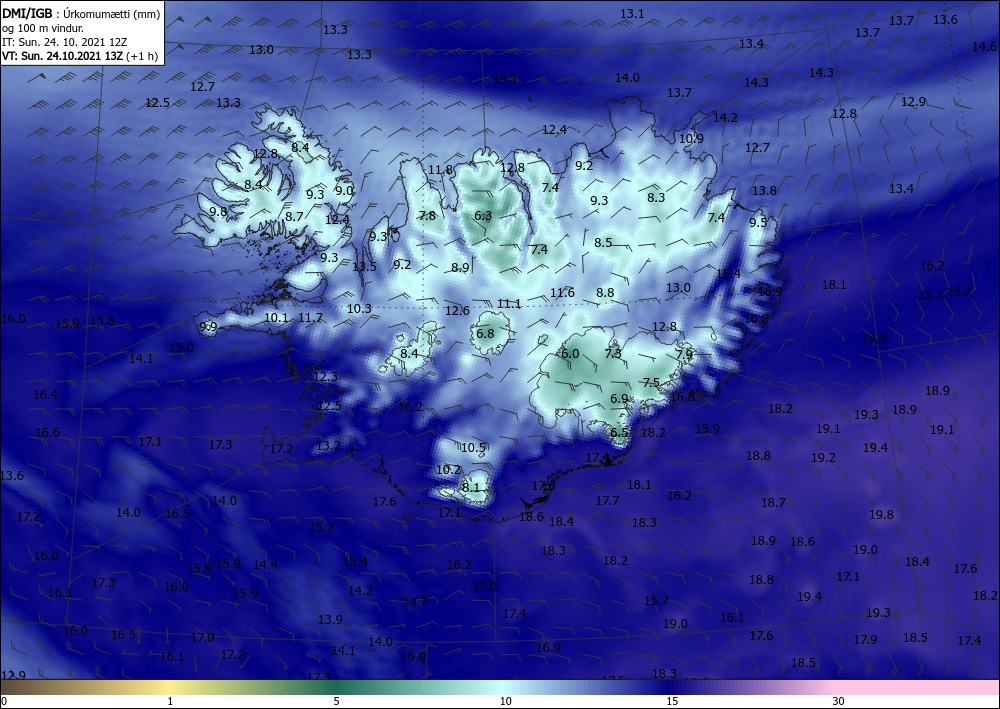Viewport: 1000px width, 709px height.
Task: Click the 10.2 value on the map
Action: (448, 469)
